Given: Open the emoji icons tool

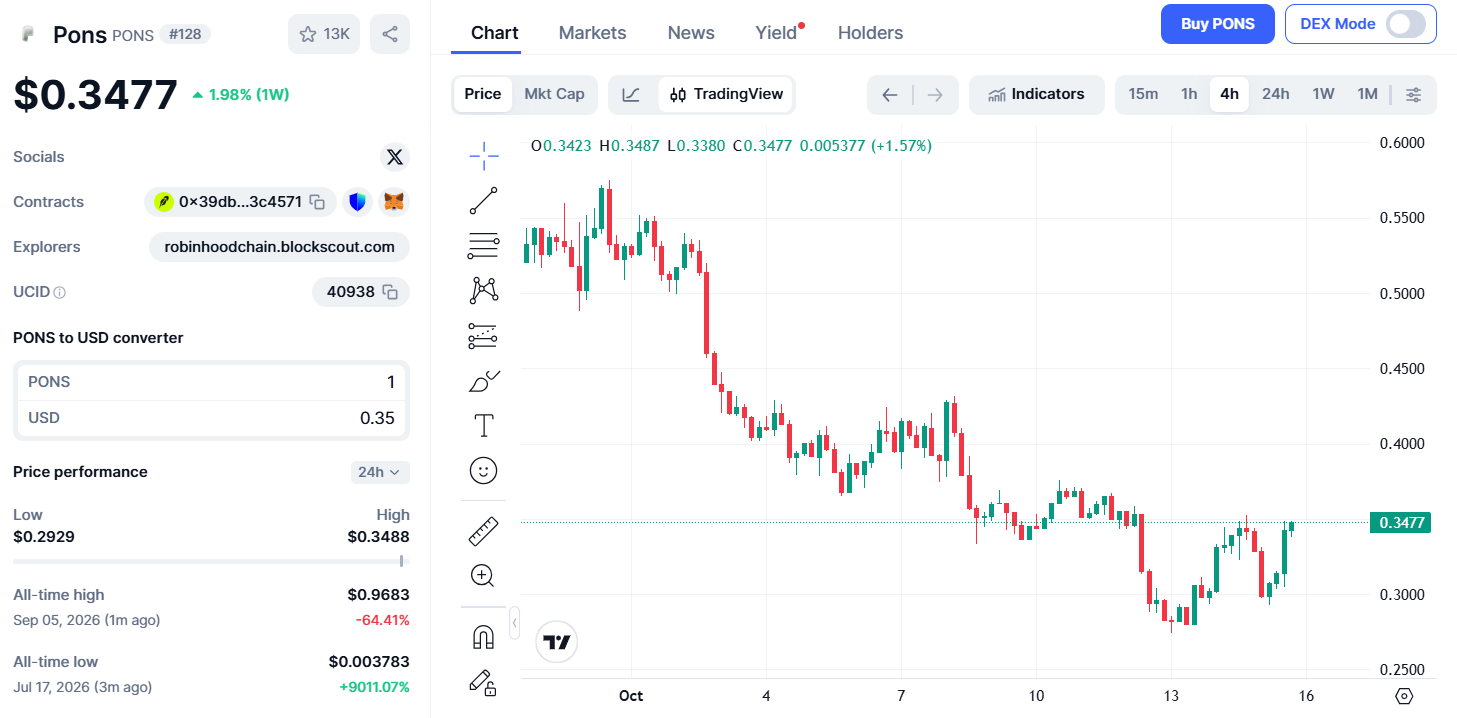Looking at the screenshot, I should tap(484, 471).
